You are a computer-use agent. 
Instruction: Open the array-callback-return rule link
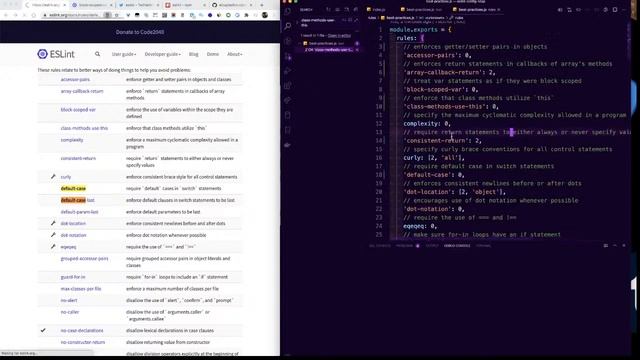82,91
